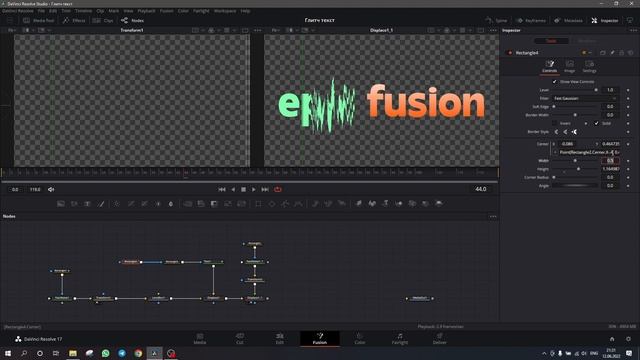The height and width of the screenshot is (360, 640).
Task: Go to the Edit page
Action: pyautogui.click(x=280, y=338)
